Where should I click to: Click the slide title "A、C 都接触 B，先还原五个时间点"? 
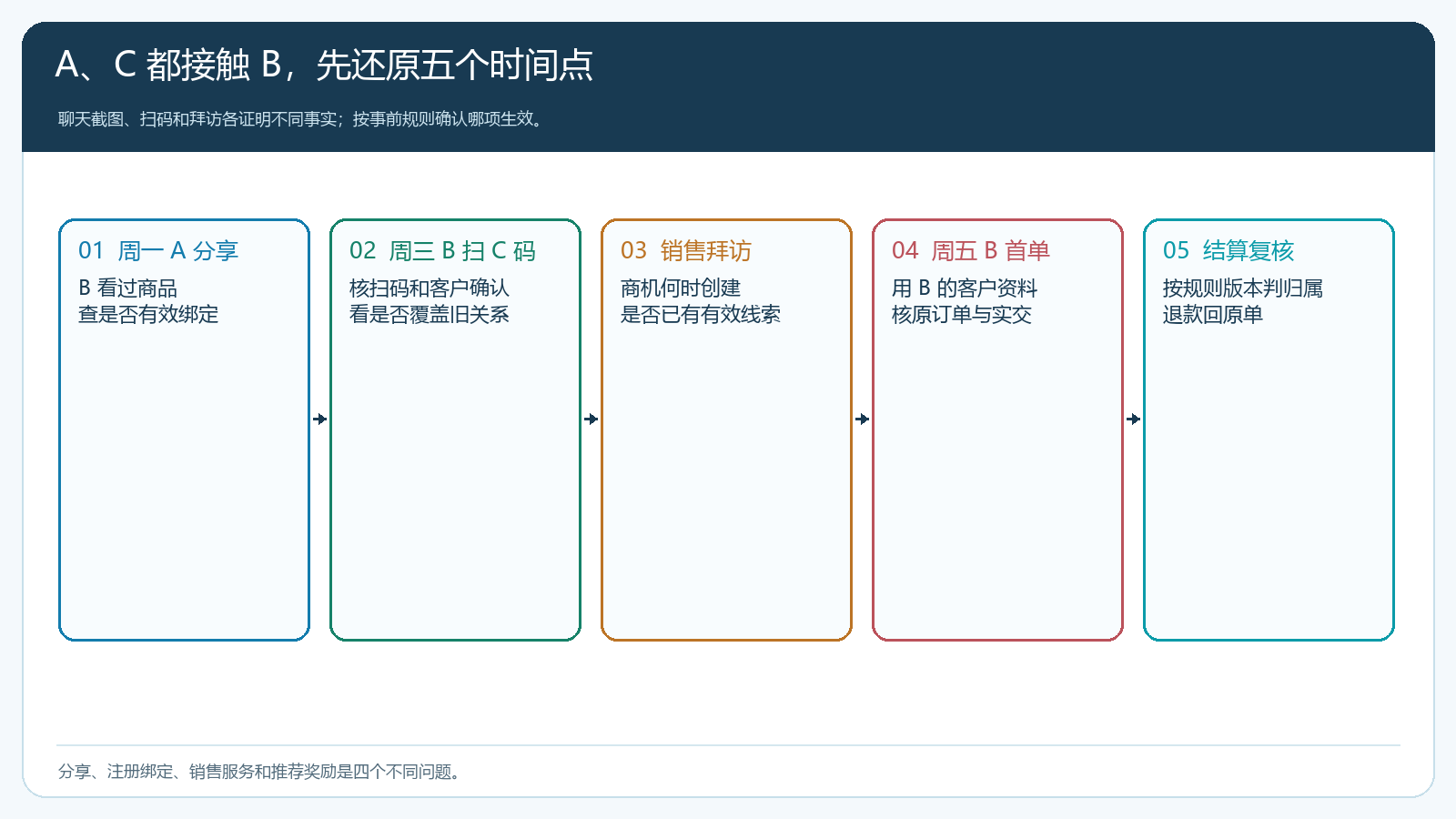[x=324, y=65]
